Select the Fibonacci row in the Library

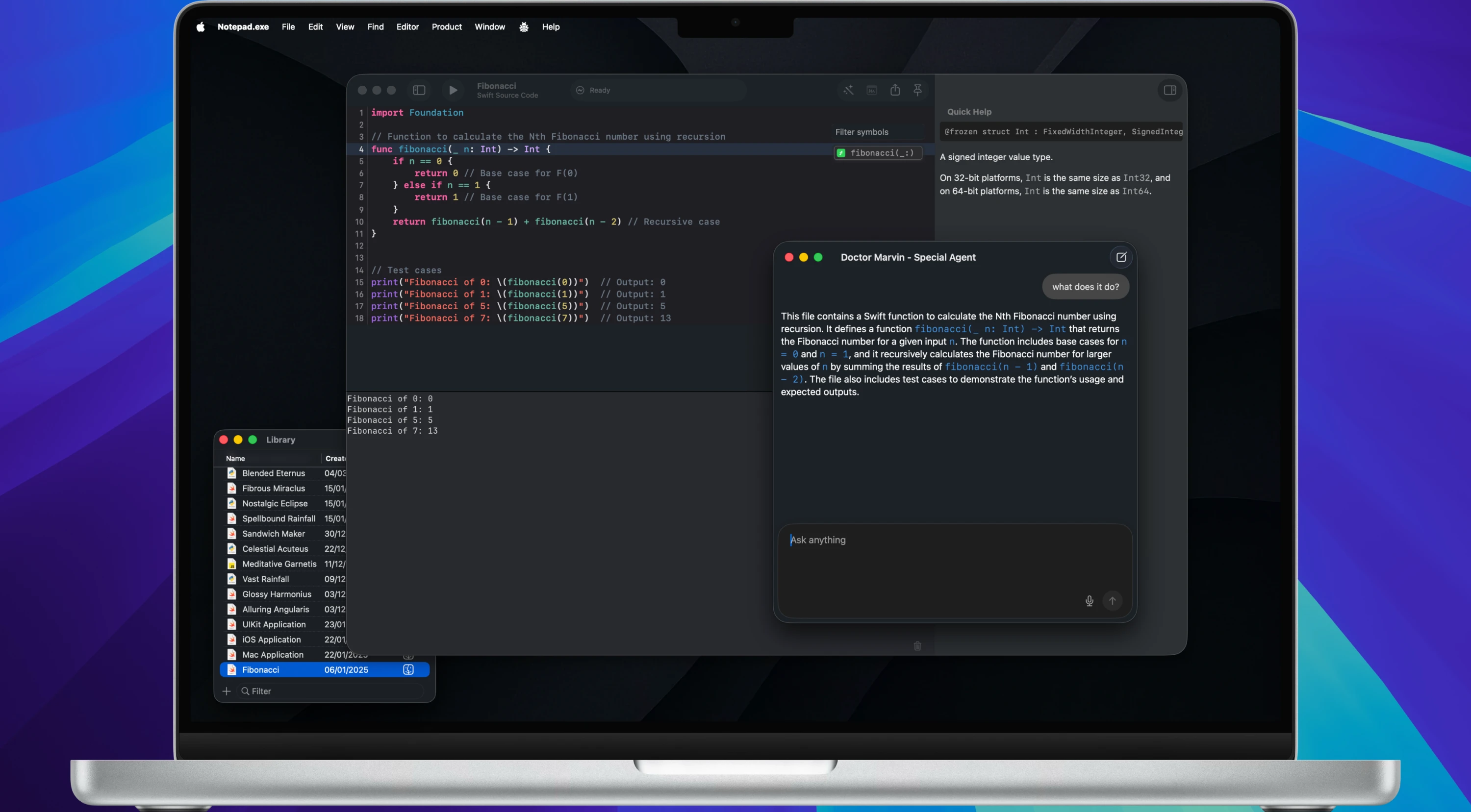pos(324,670)
